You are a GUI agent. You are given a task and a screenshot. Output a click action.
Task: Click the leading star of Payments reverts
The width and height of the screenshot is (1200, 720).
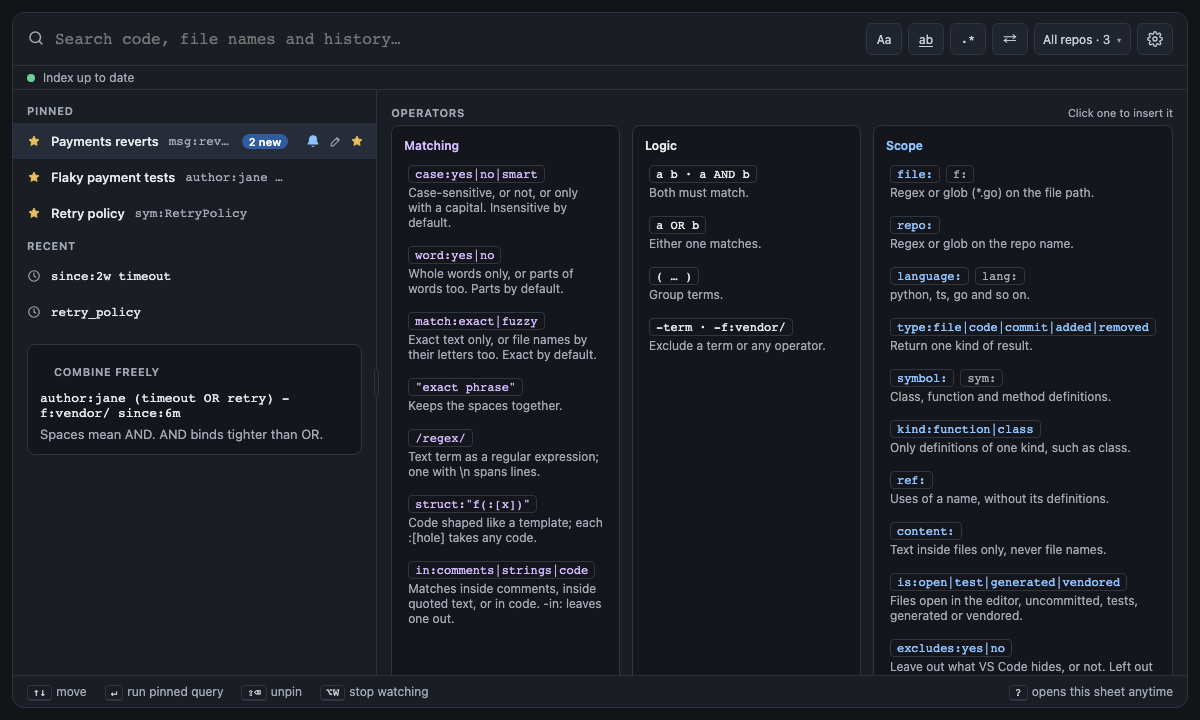(x=34, y=142)
